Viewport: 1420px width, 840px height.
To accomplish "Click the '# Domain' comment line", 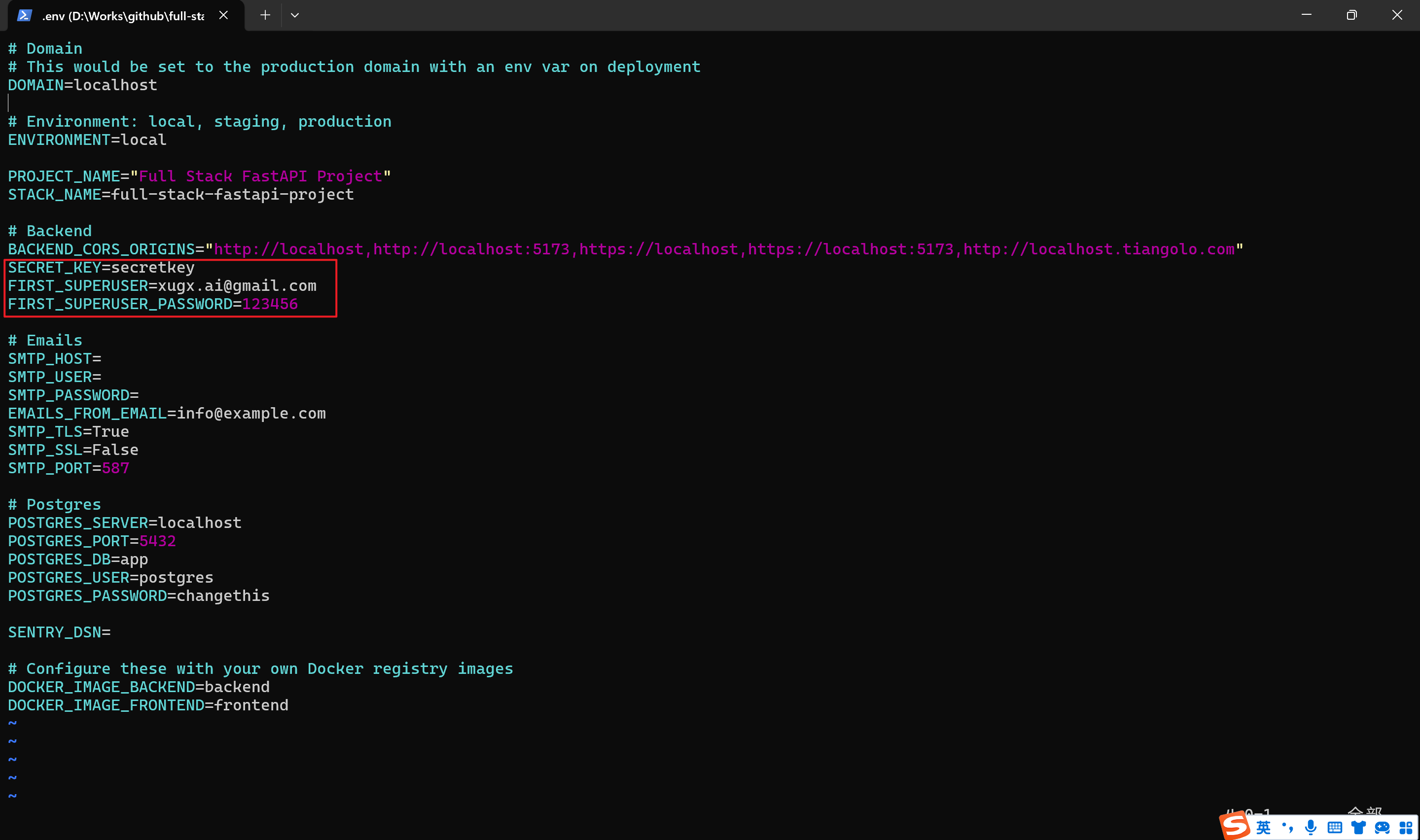I will 45,49.
